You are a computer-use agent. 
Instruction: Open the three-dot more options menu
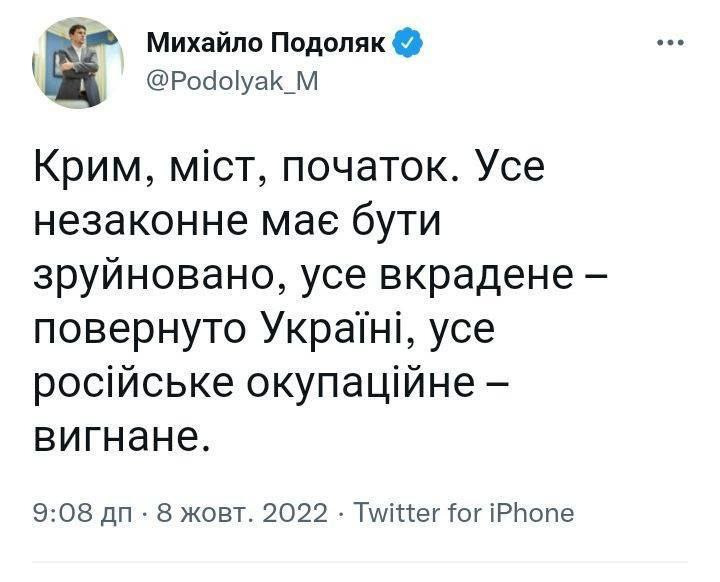[x=670, y=42]
